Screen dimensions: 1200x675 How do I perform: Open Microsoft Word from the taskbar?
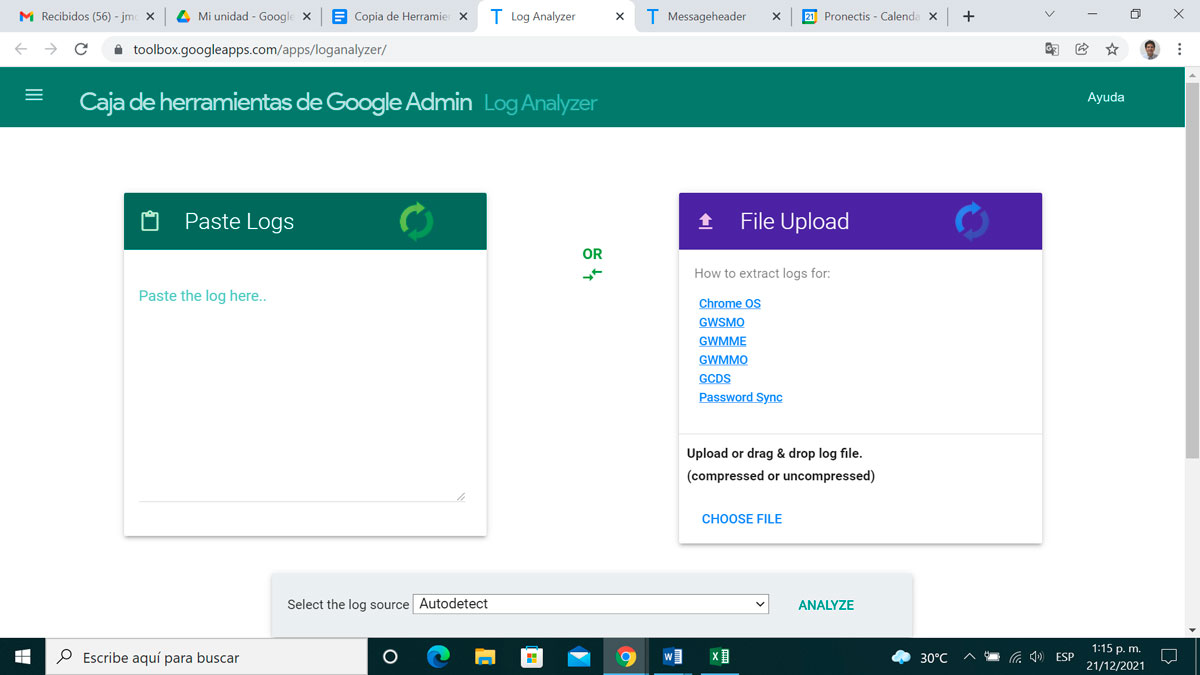pyautogui.click(x=672, y=657)
